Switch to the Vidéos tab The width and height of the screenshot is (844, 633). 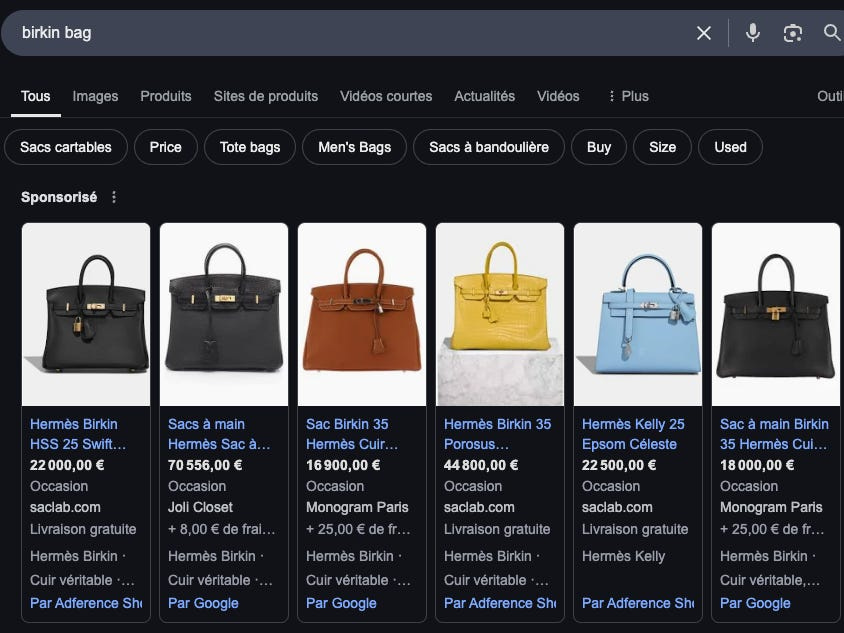(x=558, y=96)
